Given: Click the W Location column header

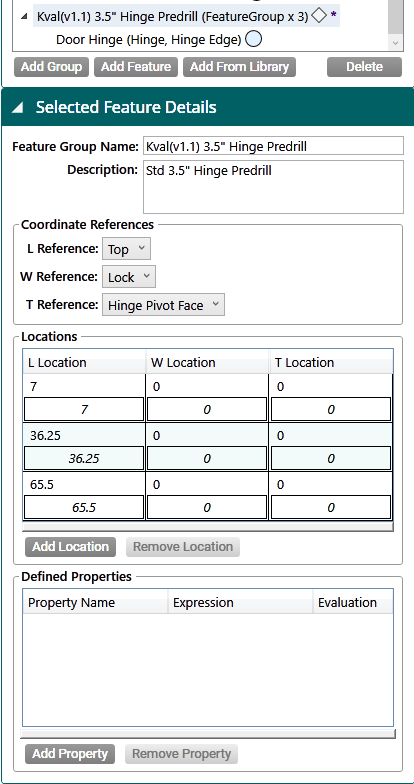Looking at the screenshot, I should coord(207,362).
